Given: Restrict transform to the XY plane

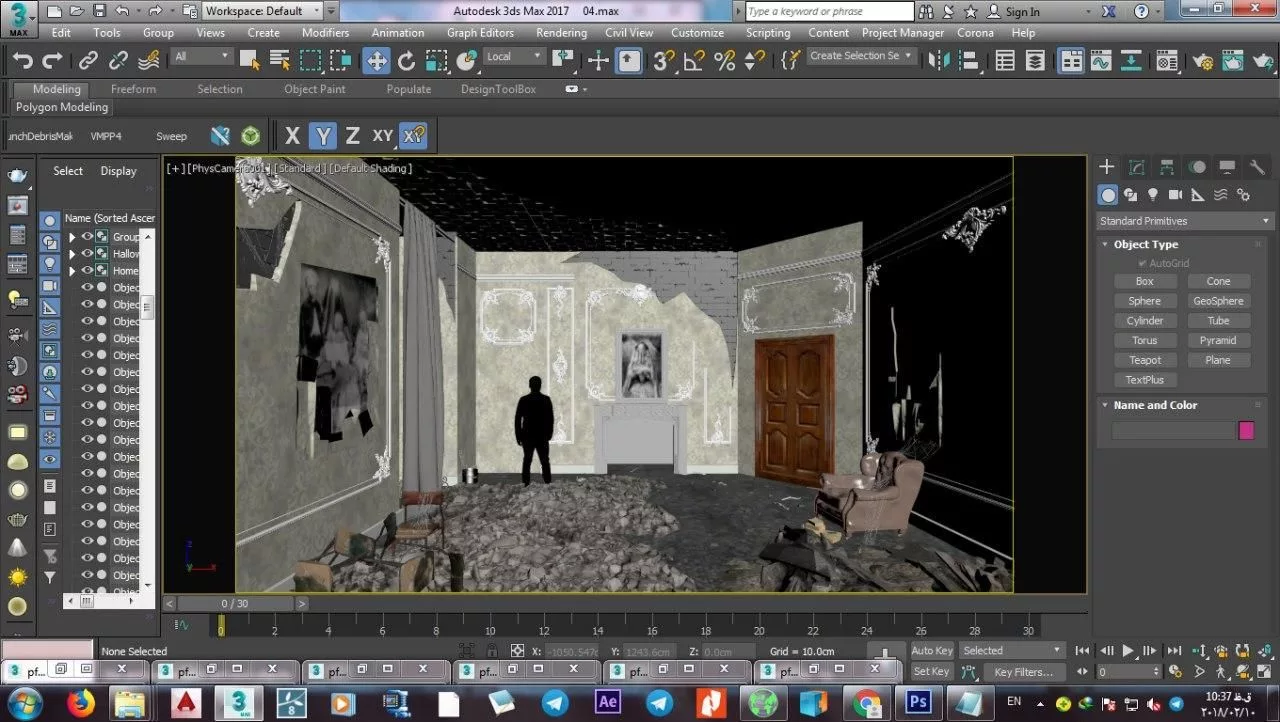Looking at the screenshot, I should click(383, 136).
